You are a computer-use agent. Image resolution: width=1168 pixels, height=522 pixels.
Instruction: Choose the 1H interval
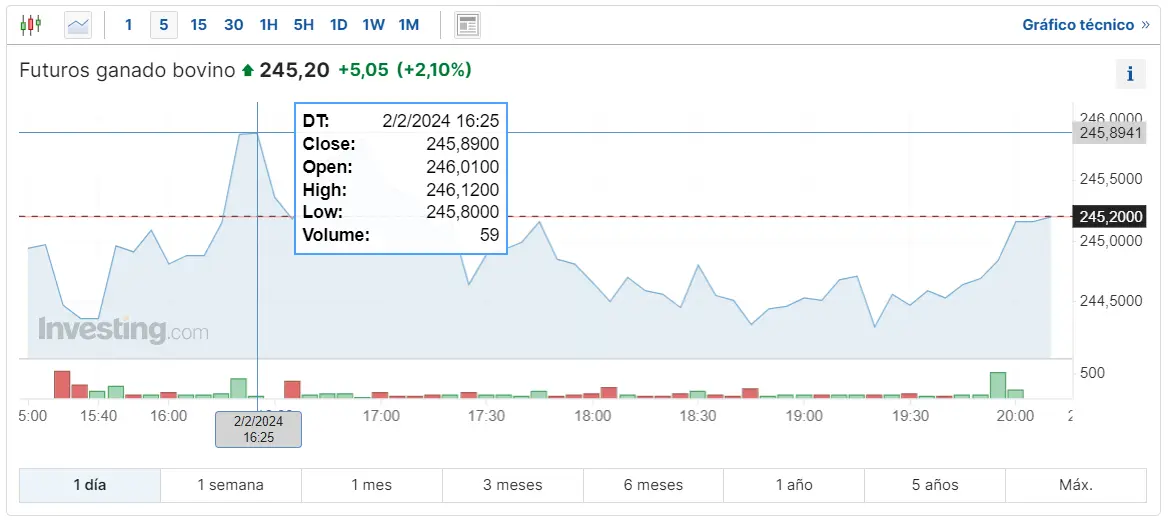268,24
